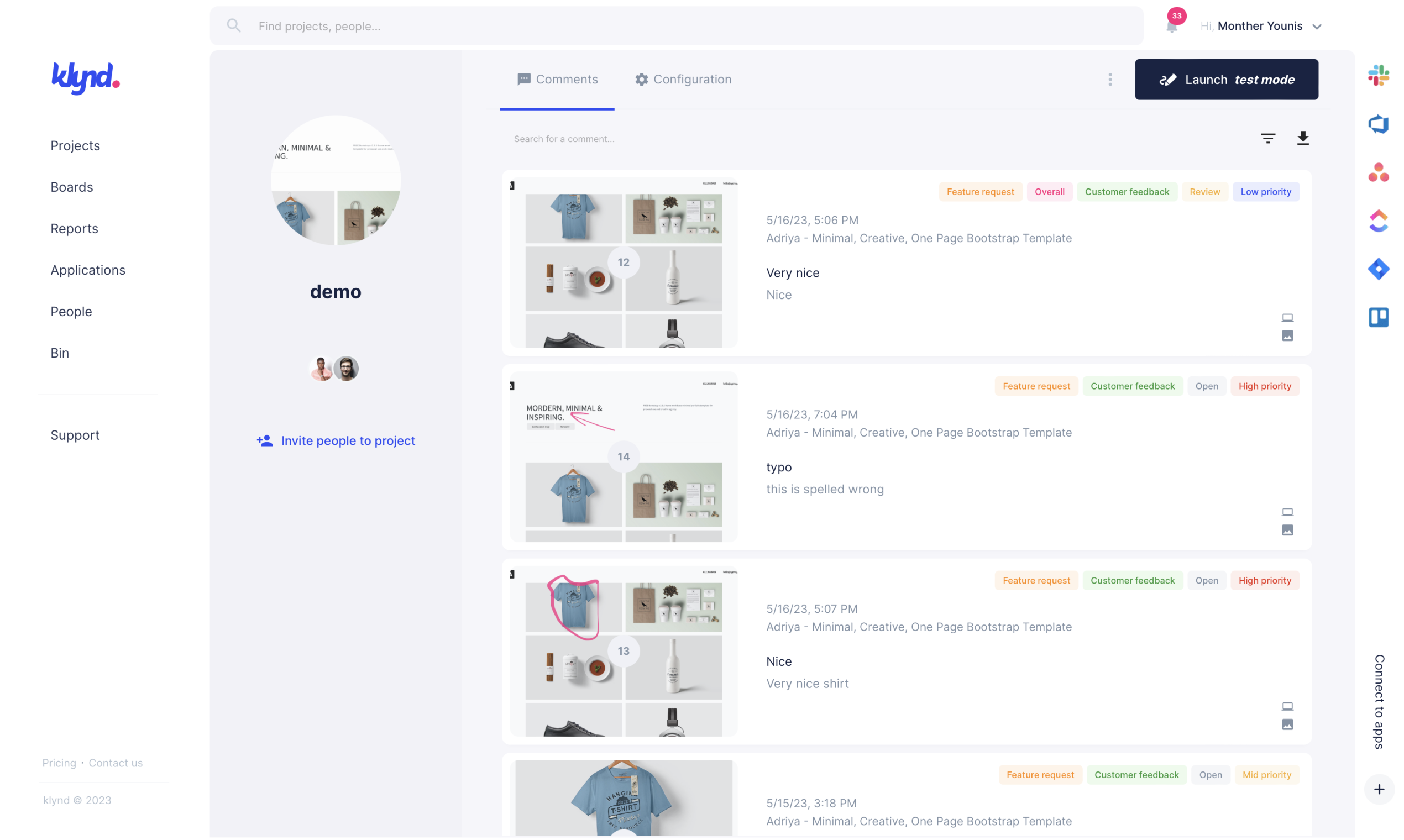The height and width of the screenshot is (840, 1404).
Task: Click the Review tag on first comment
Action: [x=1204, y=191]
